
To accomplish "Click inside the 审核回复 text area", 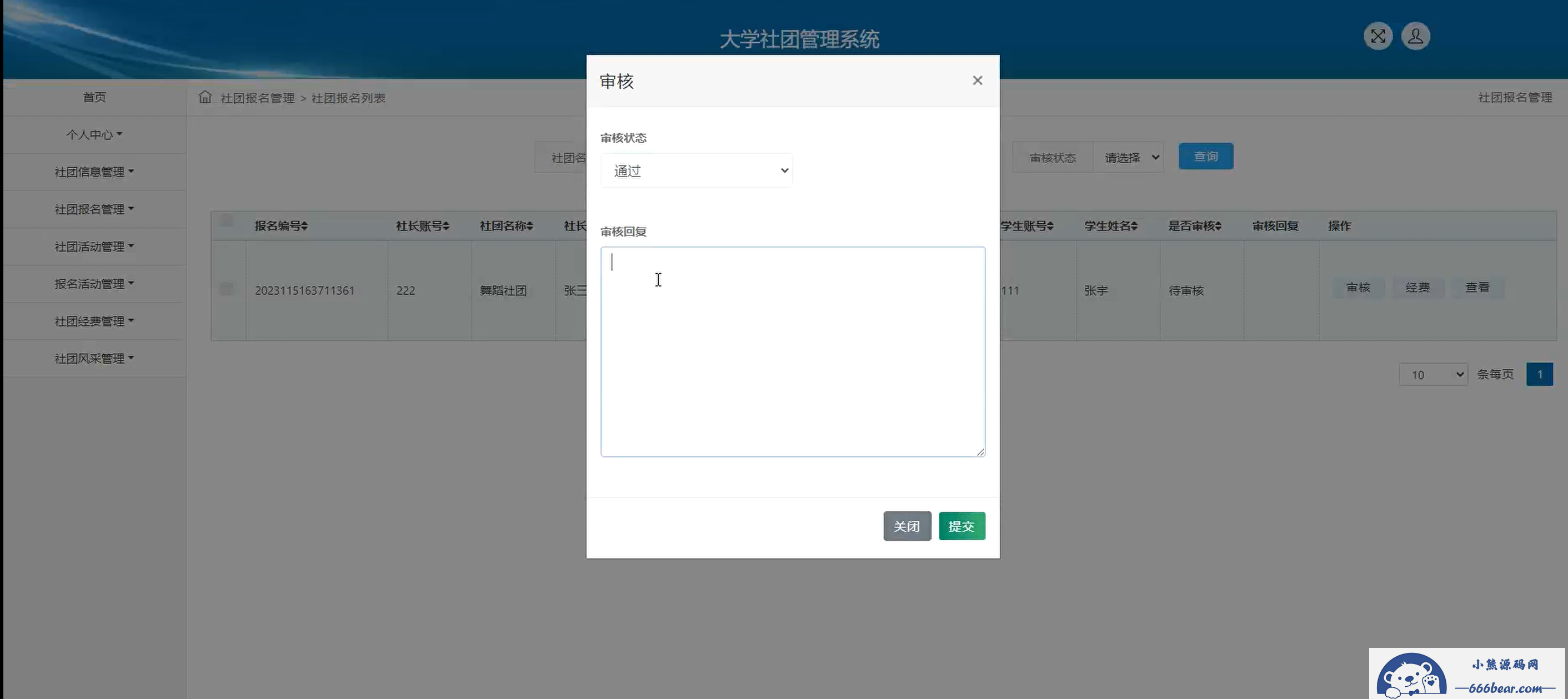I will (x=793, y=351).
